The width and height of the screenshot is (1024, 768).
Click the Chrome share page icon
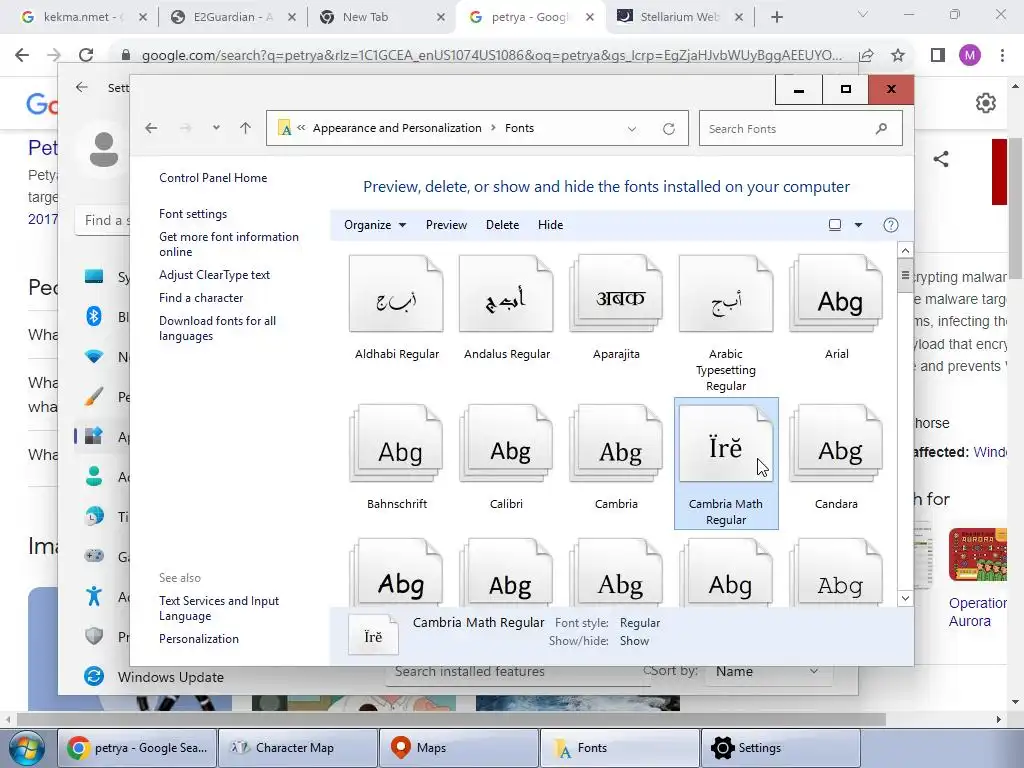867,55
